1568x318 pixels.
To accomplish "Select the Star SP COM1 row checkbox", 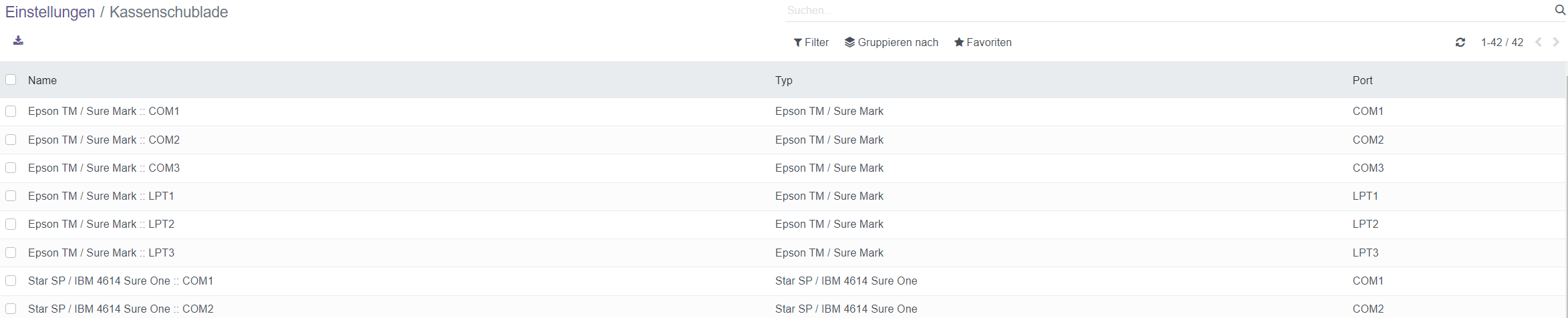I will click(11, 281).
